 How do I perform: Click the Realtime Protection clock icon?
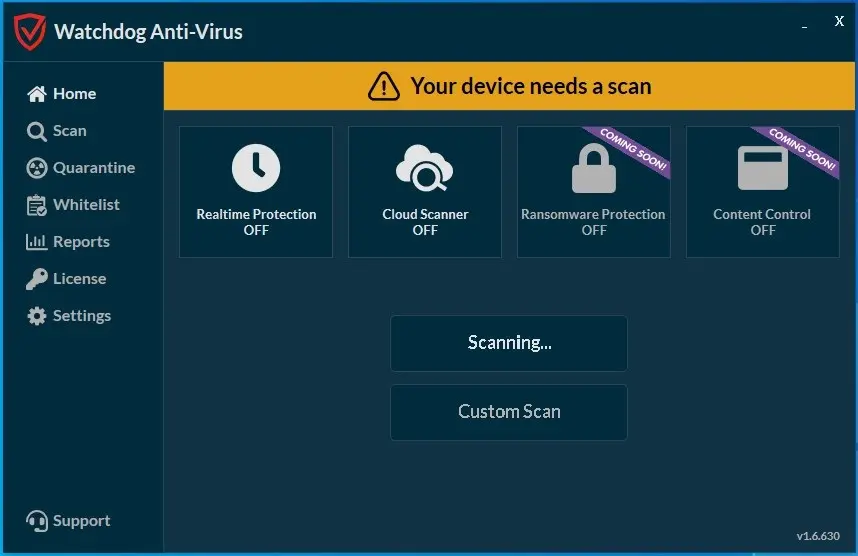pos(256,168)
